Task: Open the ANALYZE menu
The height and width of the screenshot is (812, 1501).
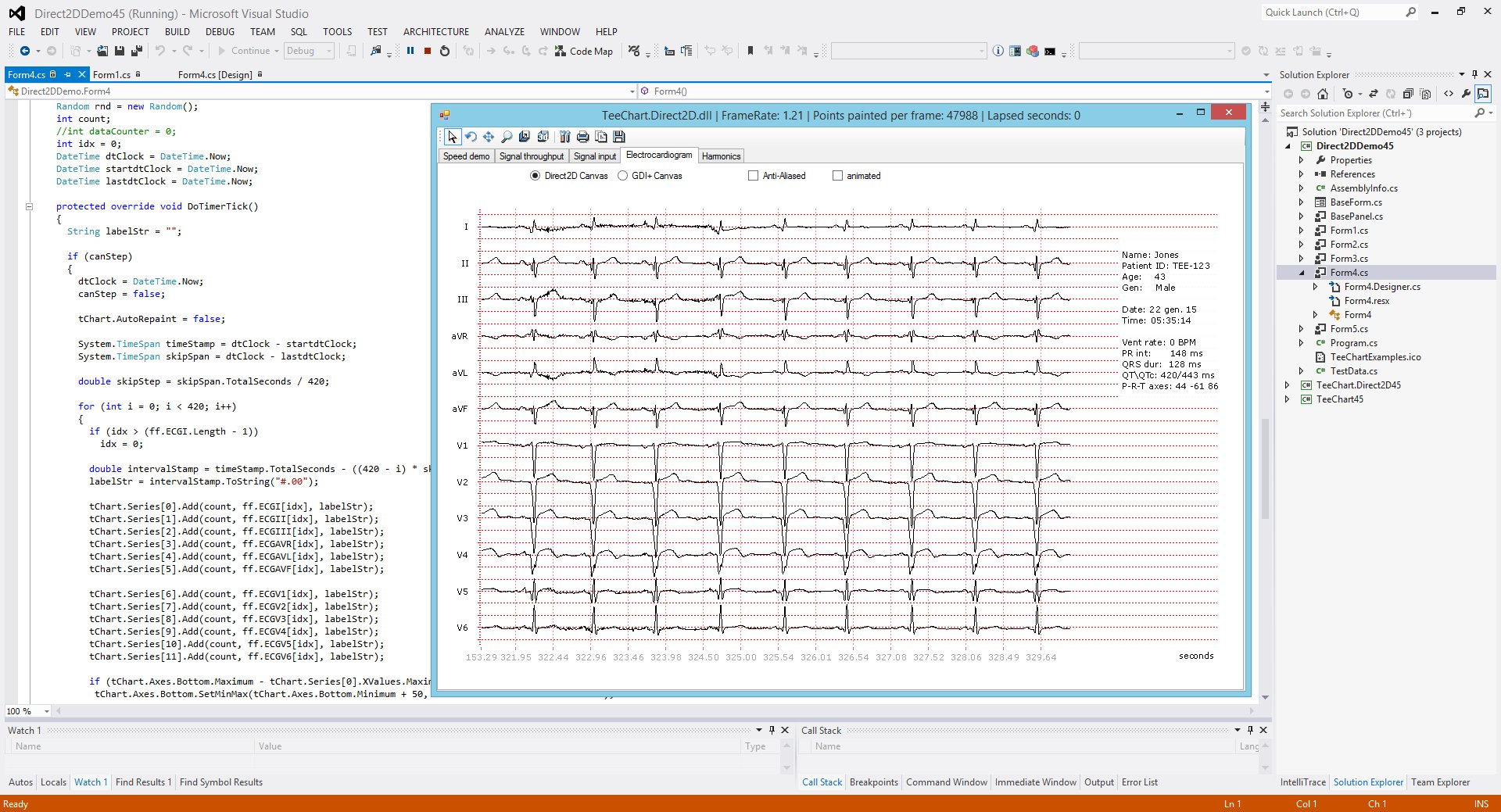Action: [504, 32]
